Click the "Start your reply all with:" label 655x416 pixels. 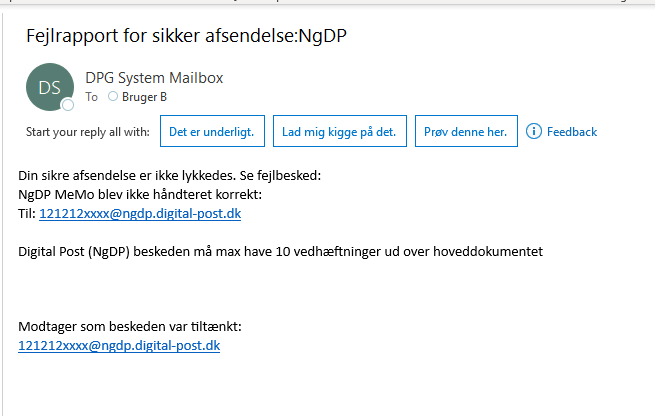click(x=87, y=131)
